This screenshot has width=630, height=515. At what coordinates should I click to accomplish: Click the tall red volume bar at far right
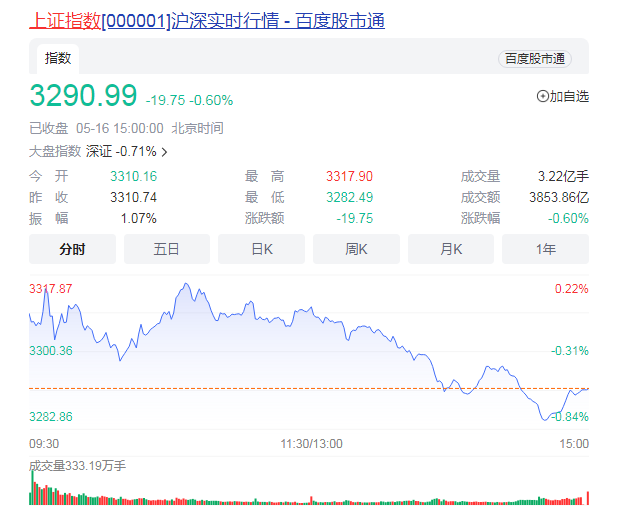pos(588,497)
